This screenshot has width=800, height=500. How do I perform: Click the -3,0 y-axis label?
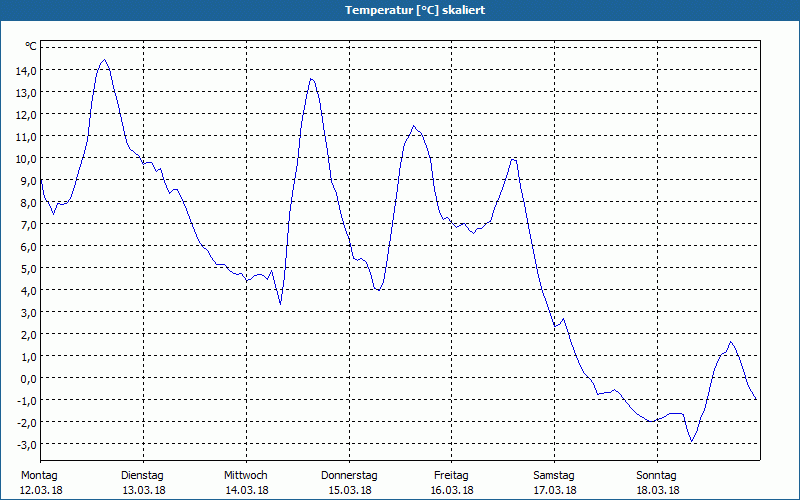(27, 444)
